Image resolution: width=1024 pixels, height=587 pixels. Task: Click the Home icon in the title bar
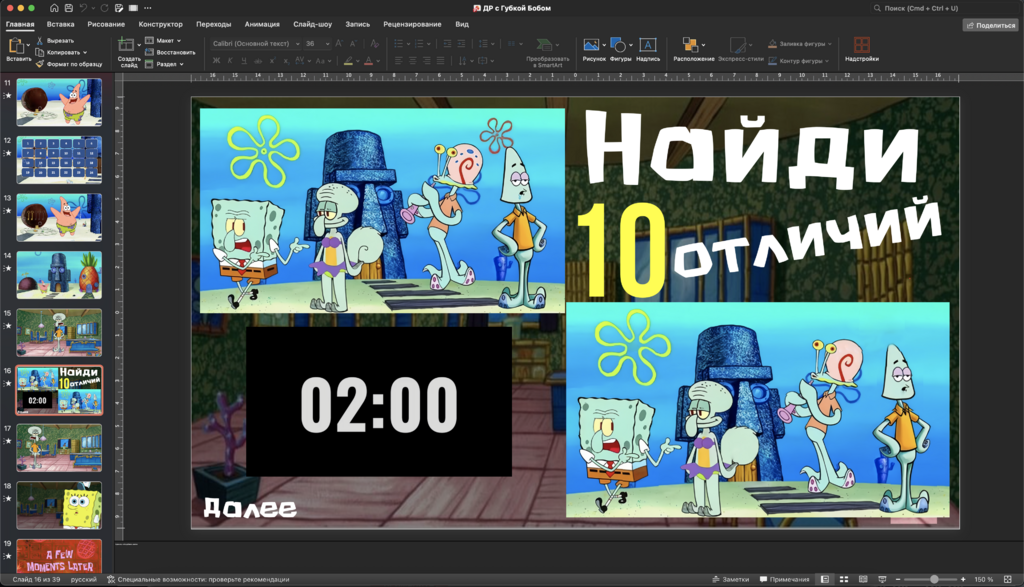54,8
